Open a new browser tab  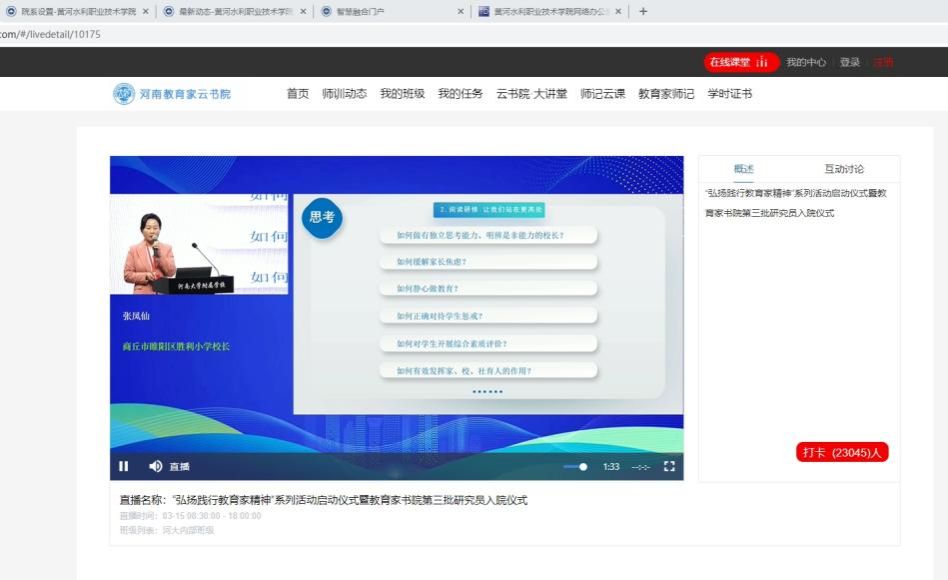(x=643, y=12)
